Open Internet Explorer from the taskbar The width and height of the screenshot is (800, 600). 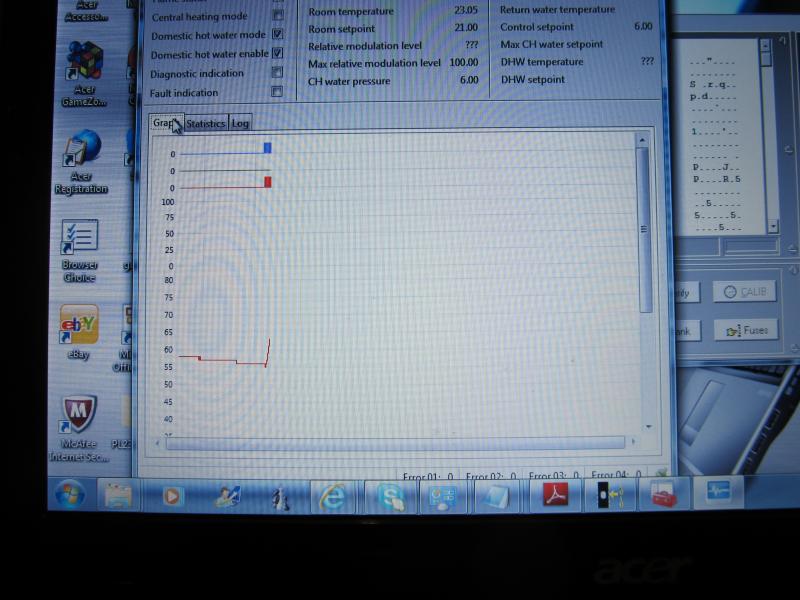coord(332,495)
